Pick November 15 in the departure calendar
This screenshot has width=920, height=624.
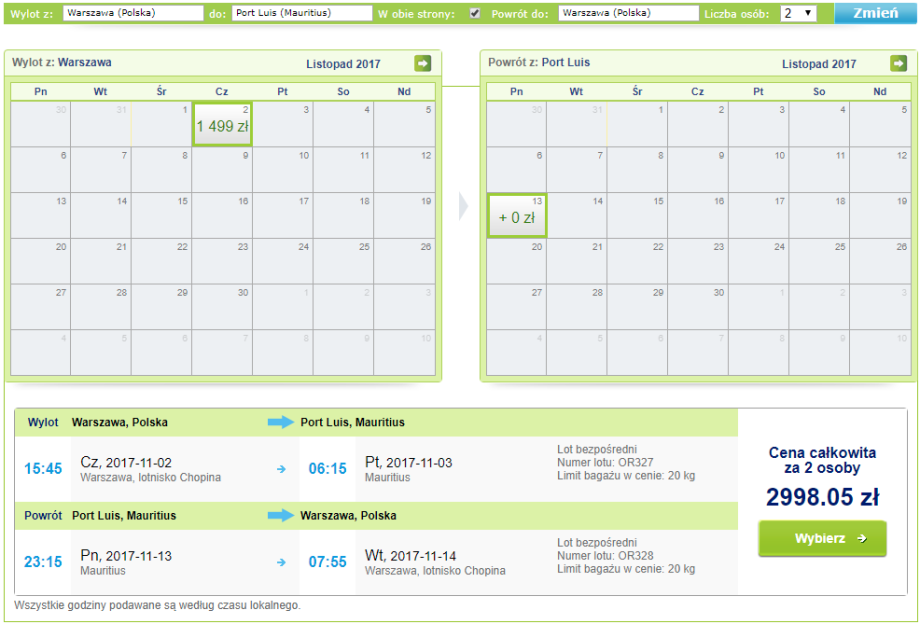click(x=161, y=215)
